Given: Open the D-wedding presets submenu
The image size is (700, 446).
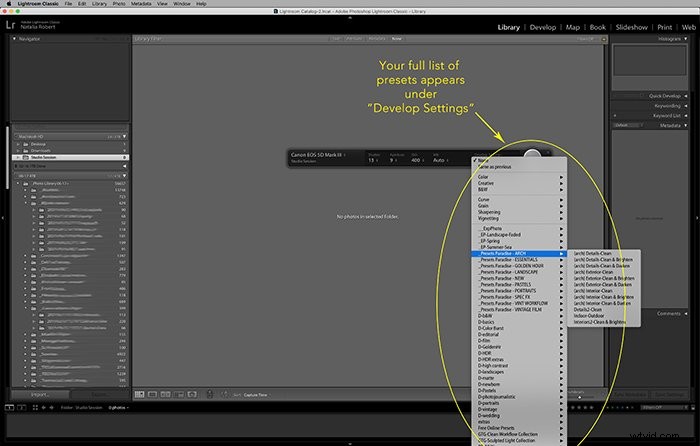Looking at the screenshot, I should (x=519, y=416).
